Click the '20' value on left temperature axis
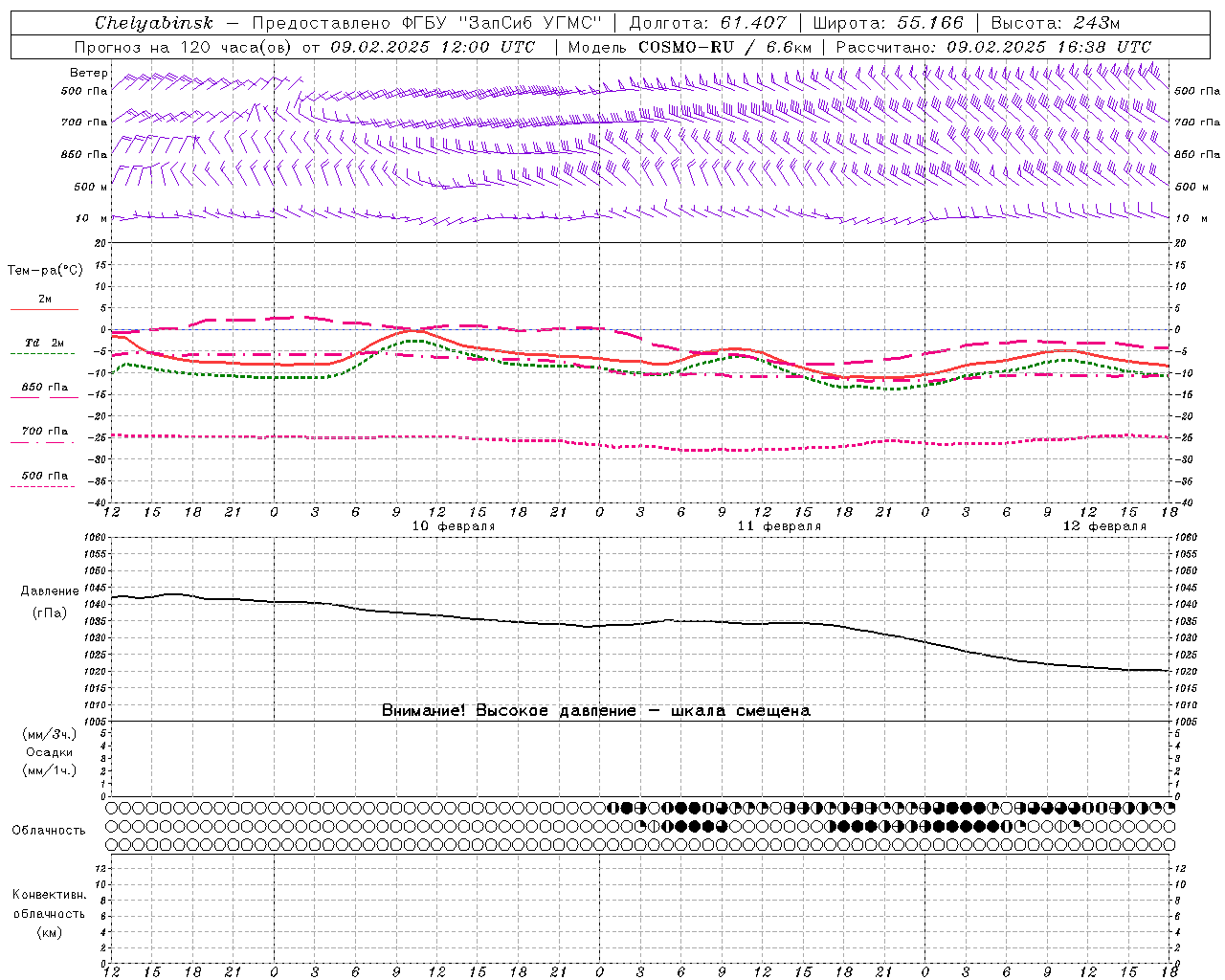1225x980 pixels. (x=101, y=243)
